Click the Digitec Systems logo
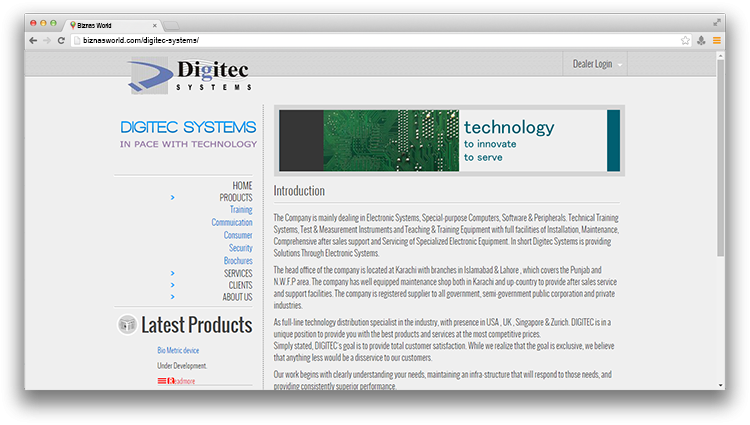This screenshot has width=750, height=425. coord(189,75)
